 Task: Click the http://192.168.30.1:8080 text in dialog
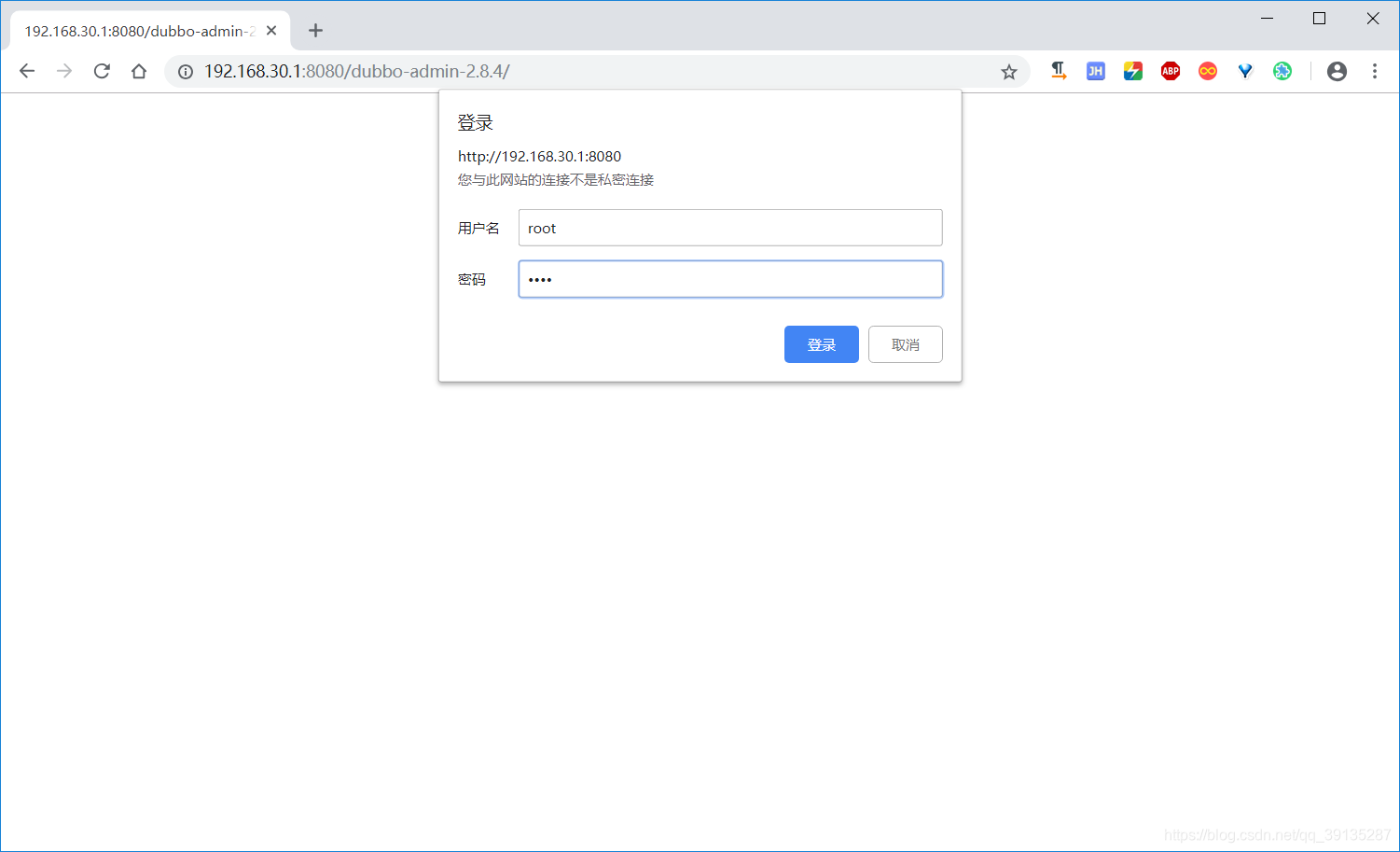pyautogui.click(x=539, y=157)
